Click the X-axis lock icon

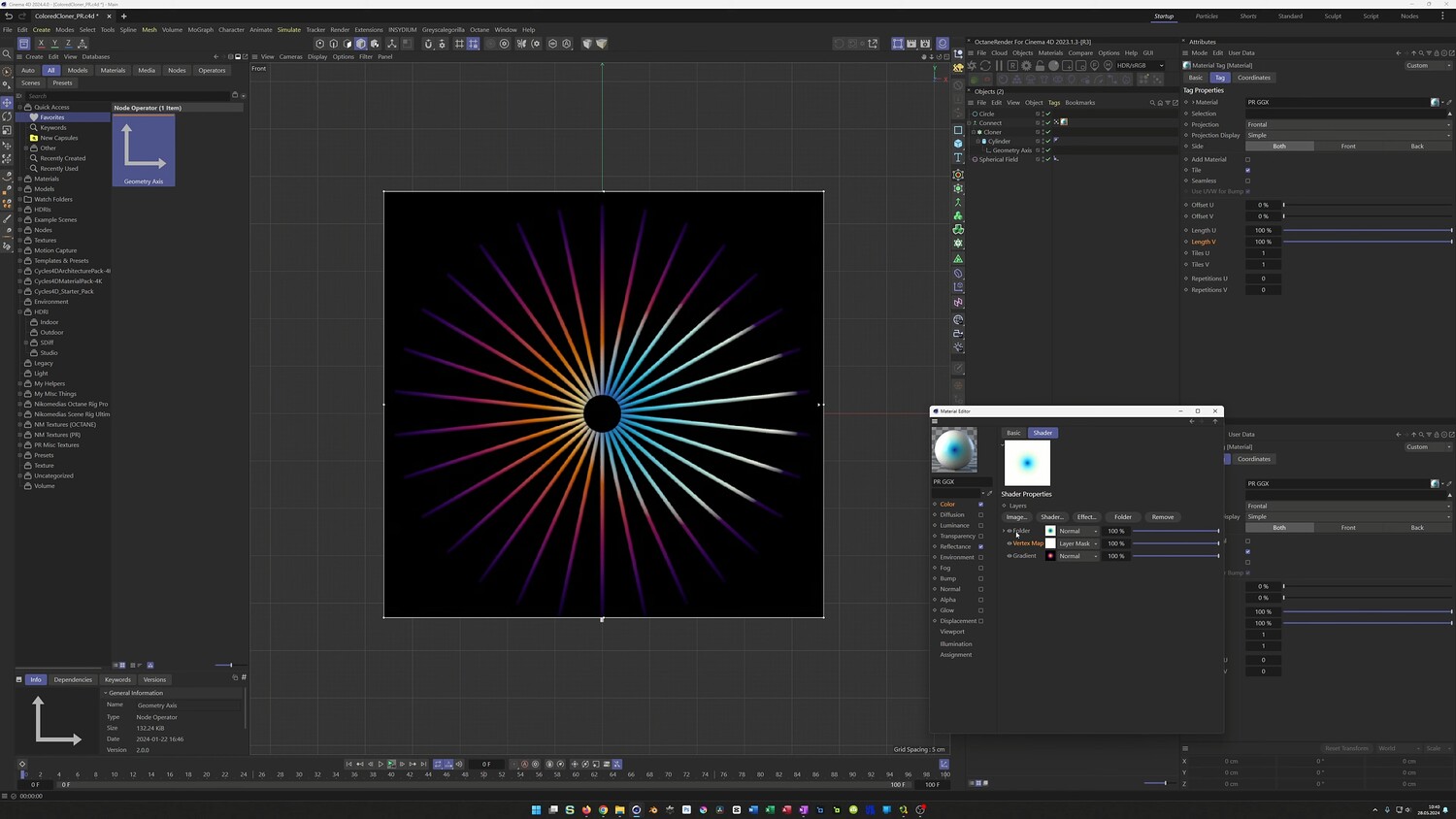coord(41,44)
